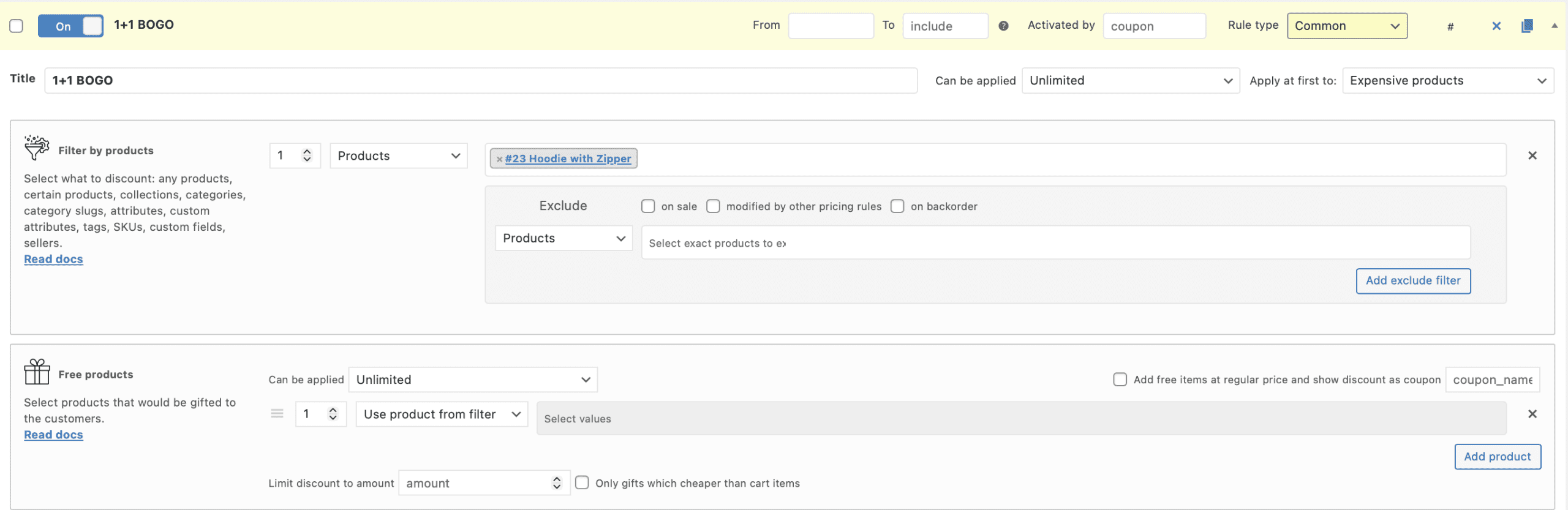Open the Rule type Common dropdown
1568x510 pixels.
(1346, 26)
